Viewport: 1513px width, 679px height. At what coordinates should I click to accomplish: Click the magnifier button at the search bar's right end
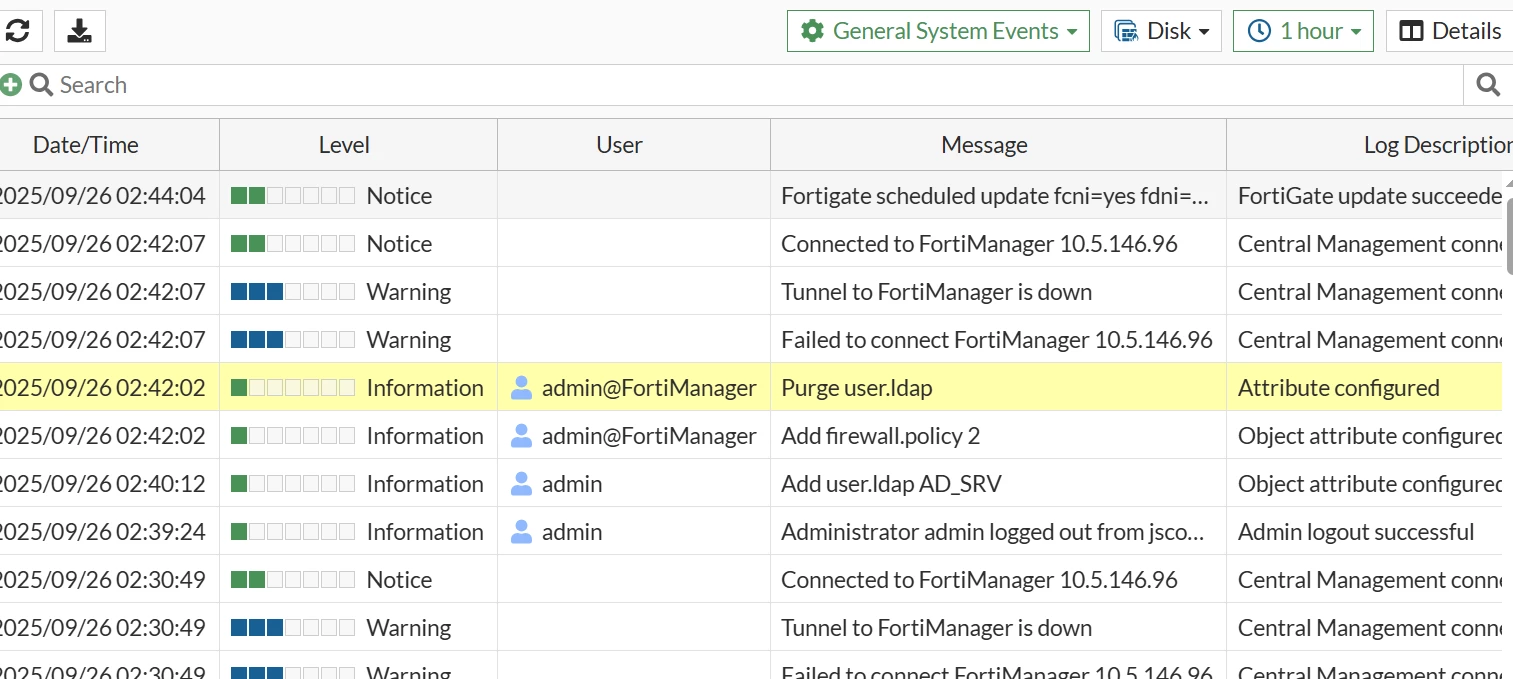pos(1488,85)
